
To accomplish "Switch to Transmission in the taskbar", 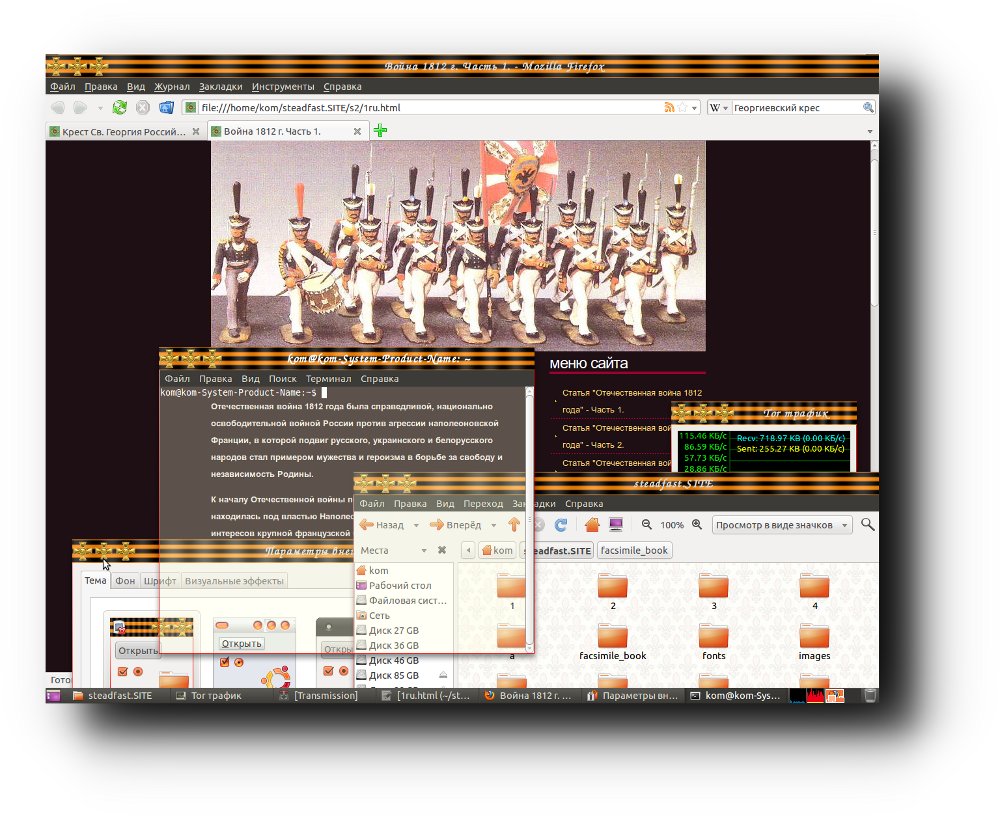I will pyautogui.click(x=319, y=695).
